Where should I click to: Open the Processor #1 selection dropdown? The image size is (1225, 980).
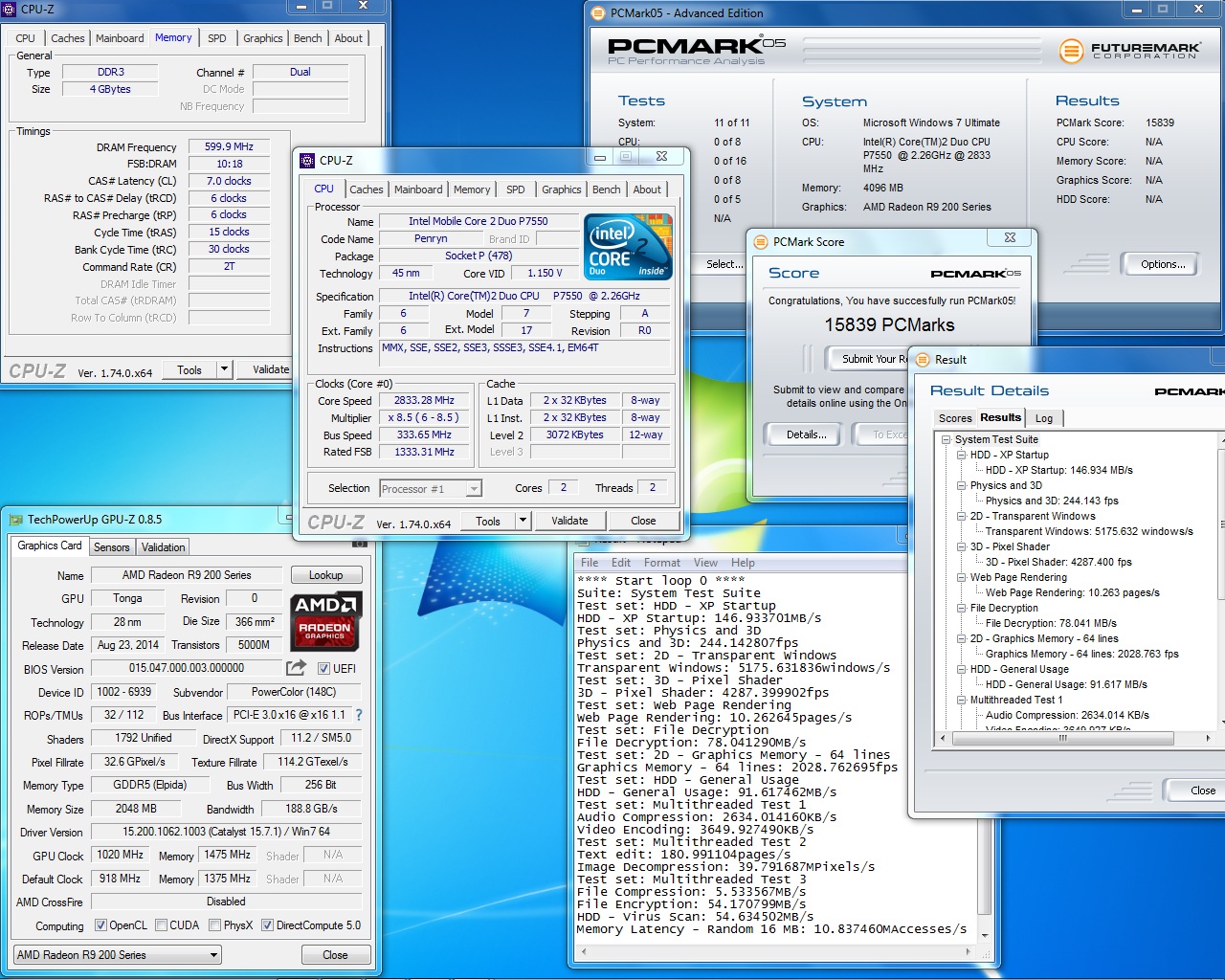point(474,489)
